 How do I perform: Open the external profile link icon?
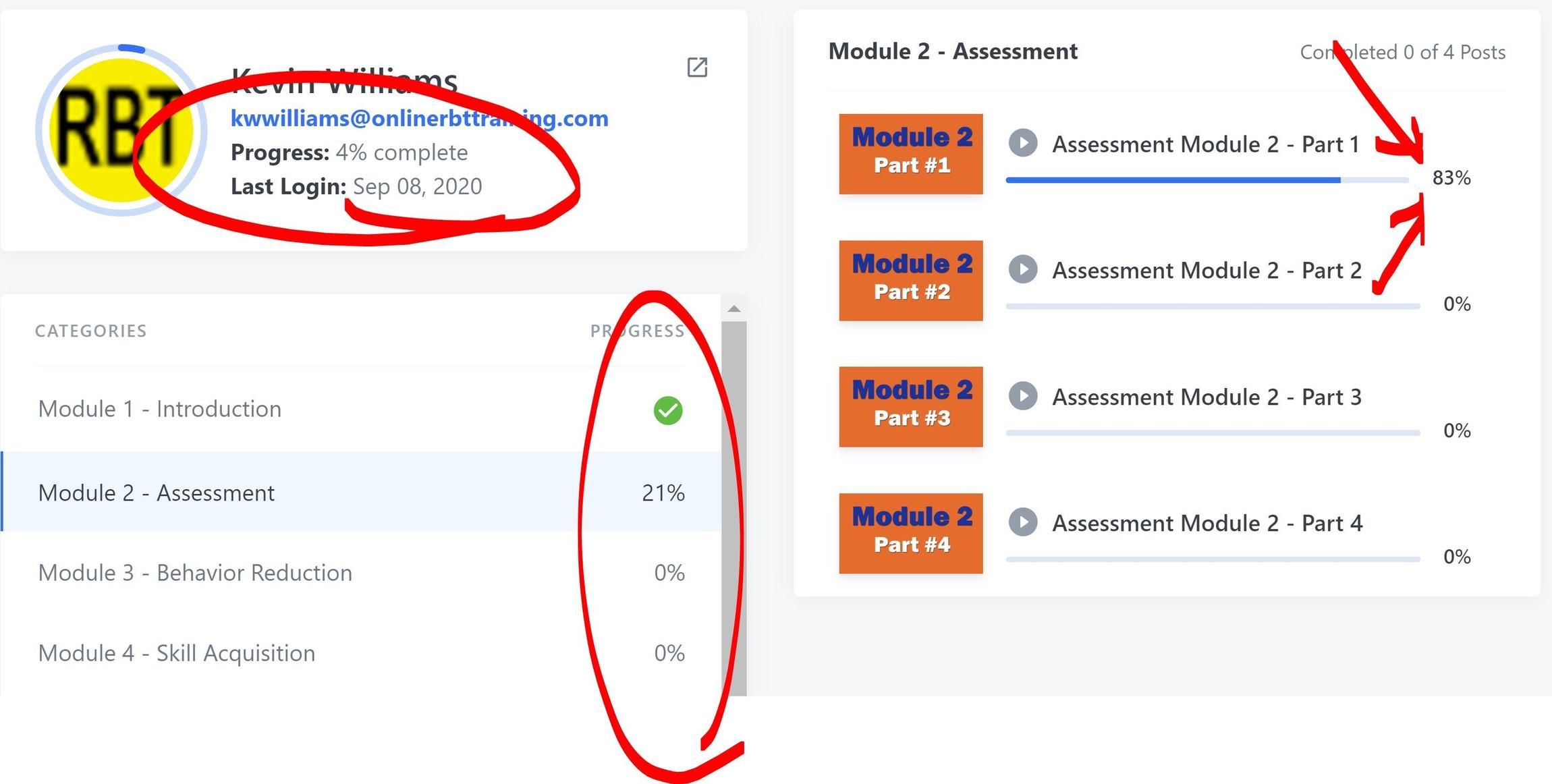pos(697,67)
